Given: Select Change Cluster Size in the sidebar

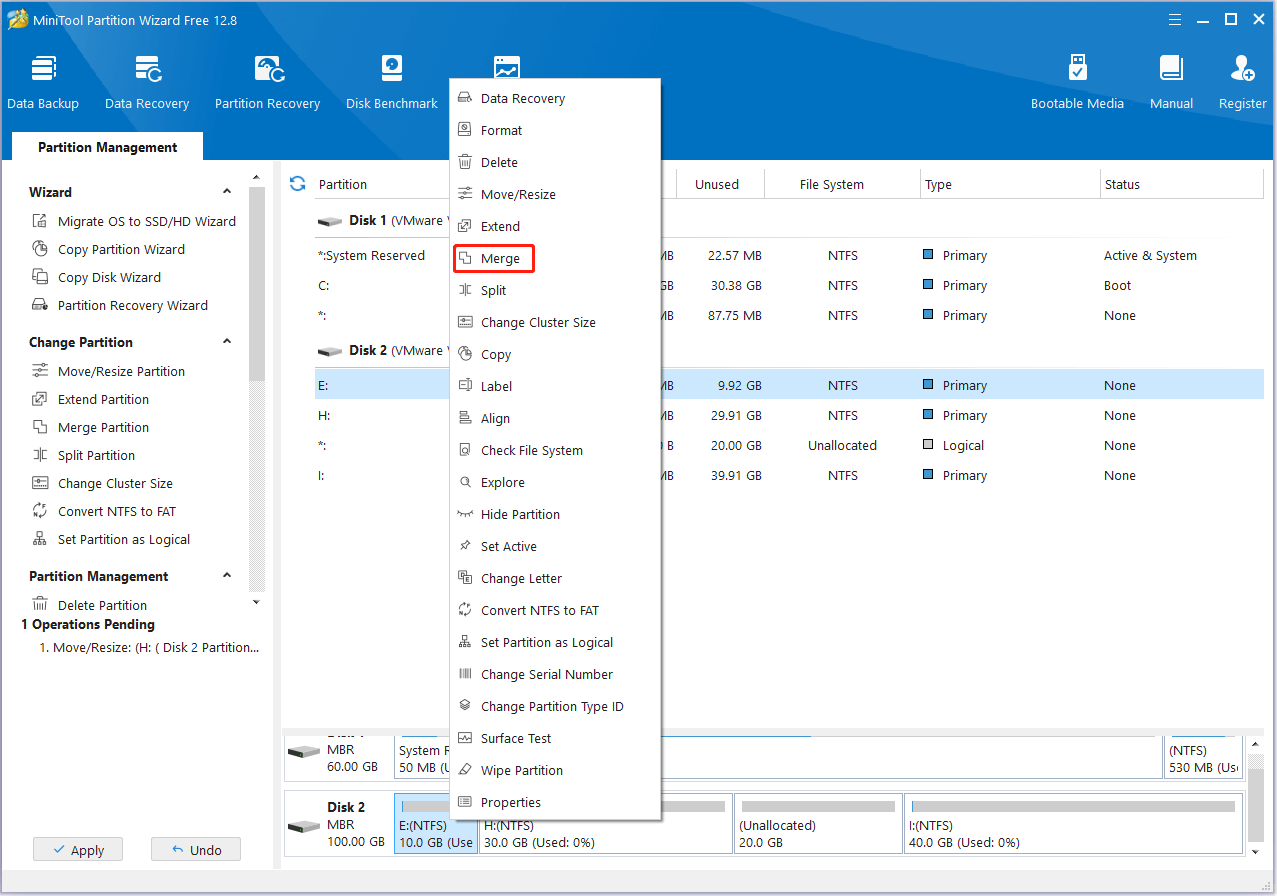Looking at the screenshot, I should click(103, 483).
